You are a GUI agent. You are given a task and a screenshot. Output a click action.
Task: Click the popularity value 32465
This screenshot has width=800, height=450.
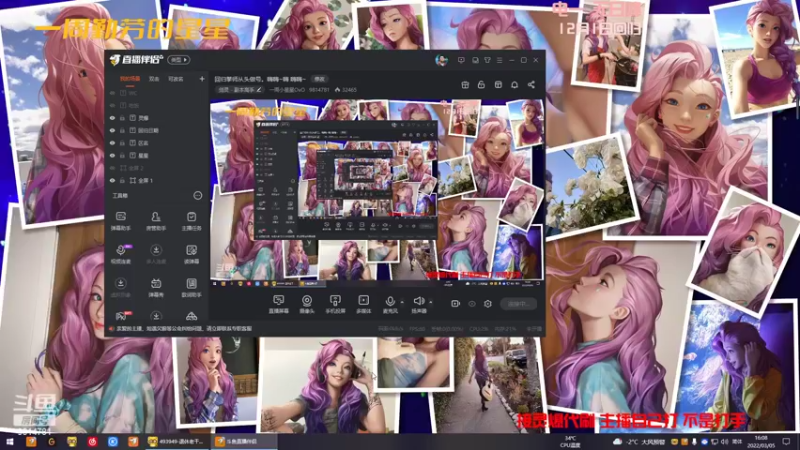[x=349, y=90]
